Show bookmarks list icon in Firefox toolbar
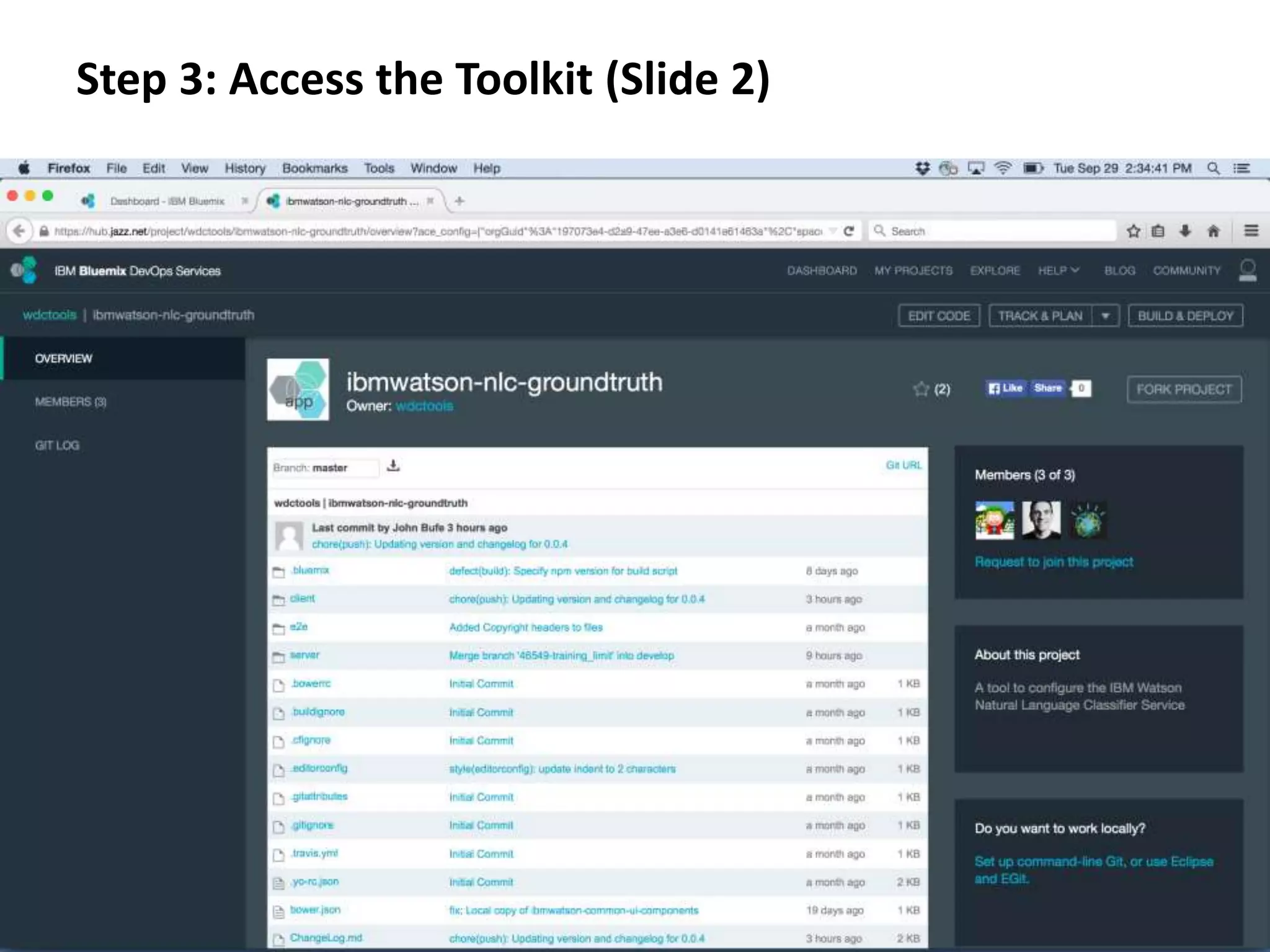Screen dimensions: 1270x952 pyautogui.click(x=1158, y=231)
